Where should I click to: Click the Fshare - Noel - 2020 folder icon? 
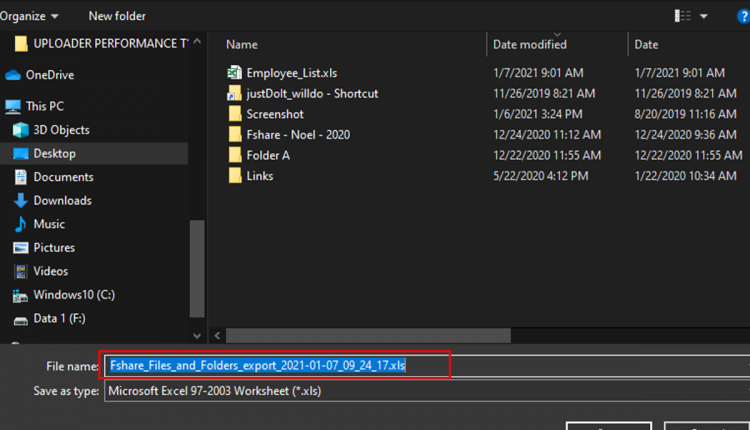click(x=235, y=134)
